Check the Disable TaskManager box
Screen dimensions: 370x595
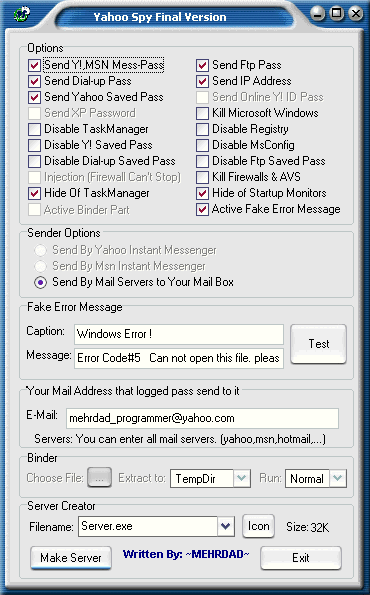click(35, 129)
